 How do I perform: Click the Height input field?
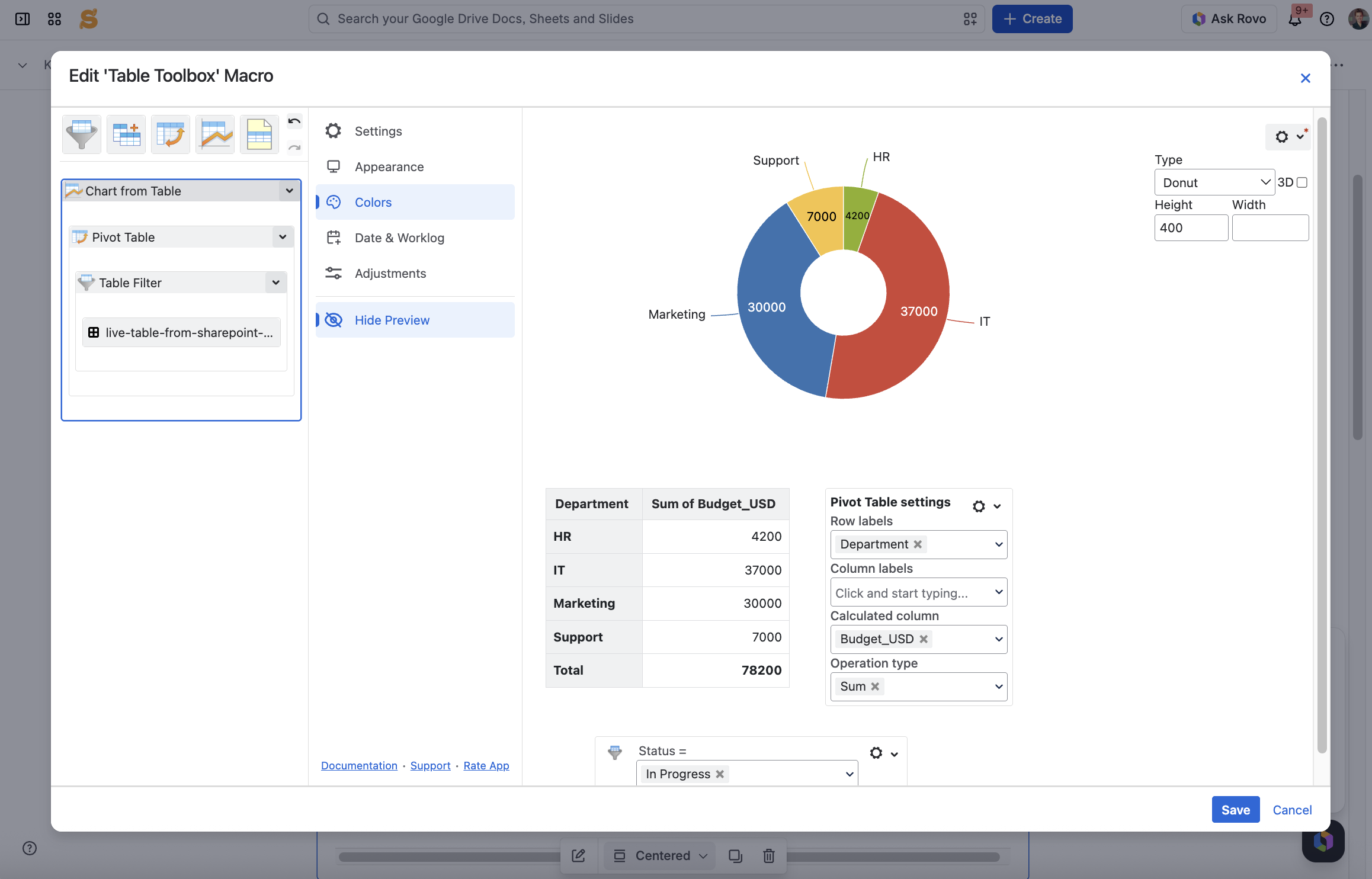[1191, 228]
